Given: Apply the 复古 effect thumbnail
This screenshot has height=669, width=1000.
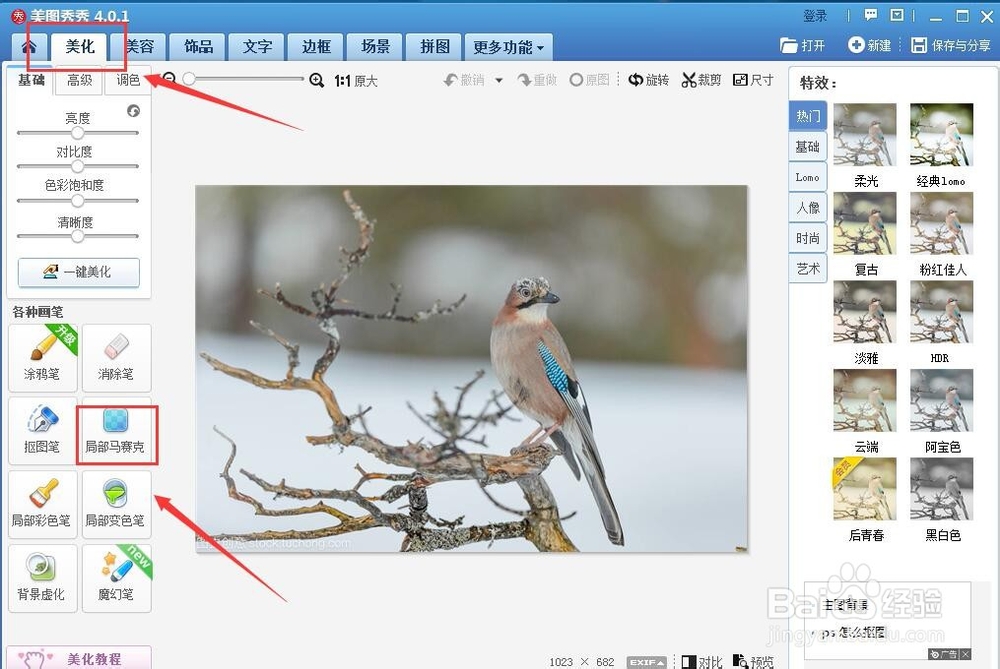Looking at the screenshot, I should tap(865, 224).
